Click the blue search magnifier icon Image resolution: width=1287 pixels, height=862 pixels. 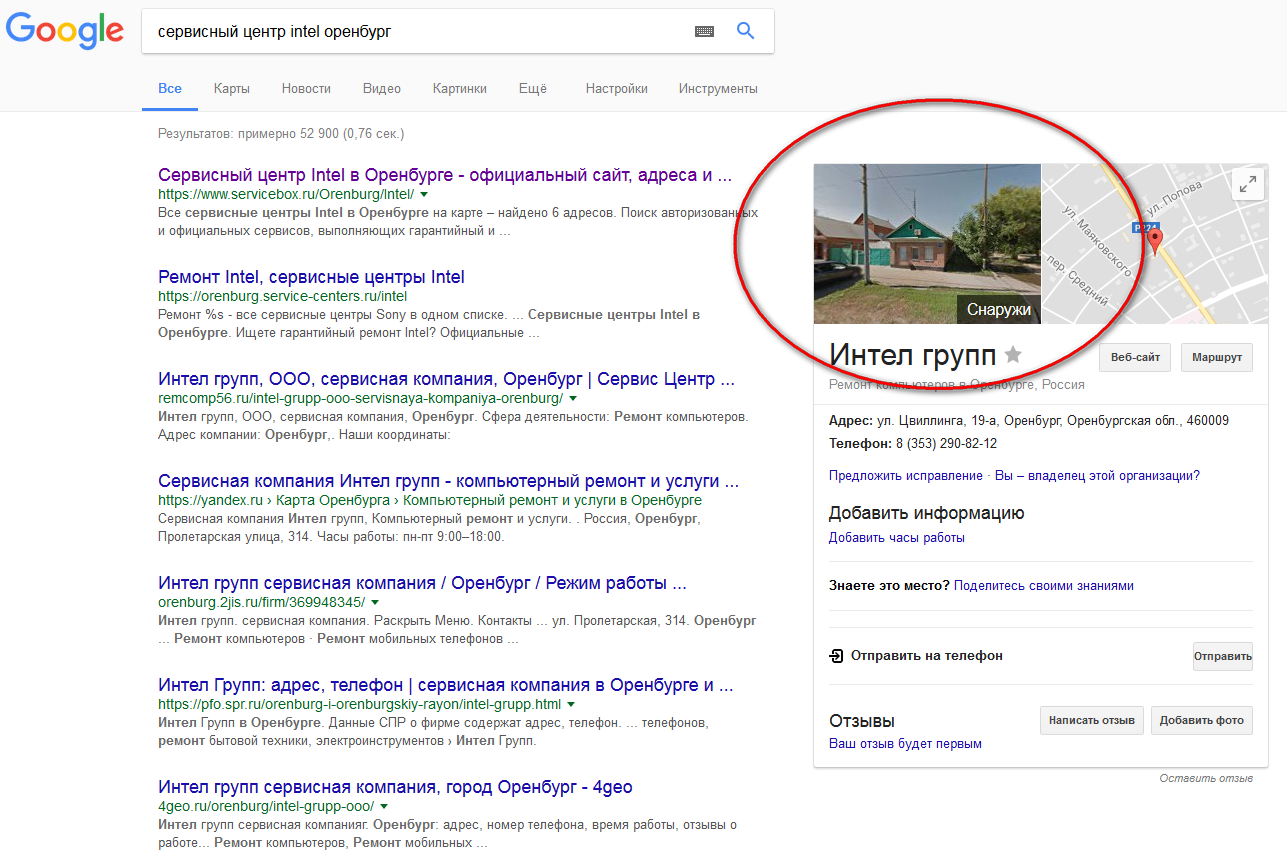(745, 31)
